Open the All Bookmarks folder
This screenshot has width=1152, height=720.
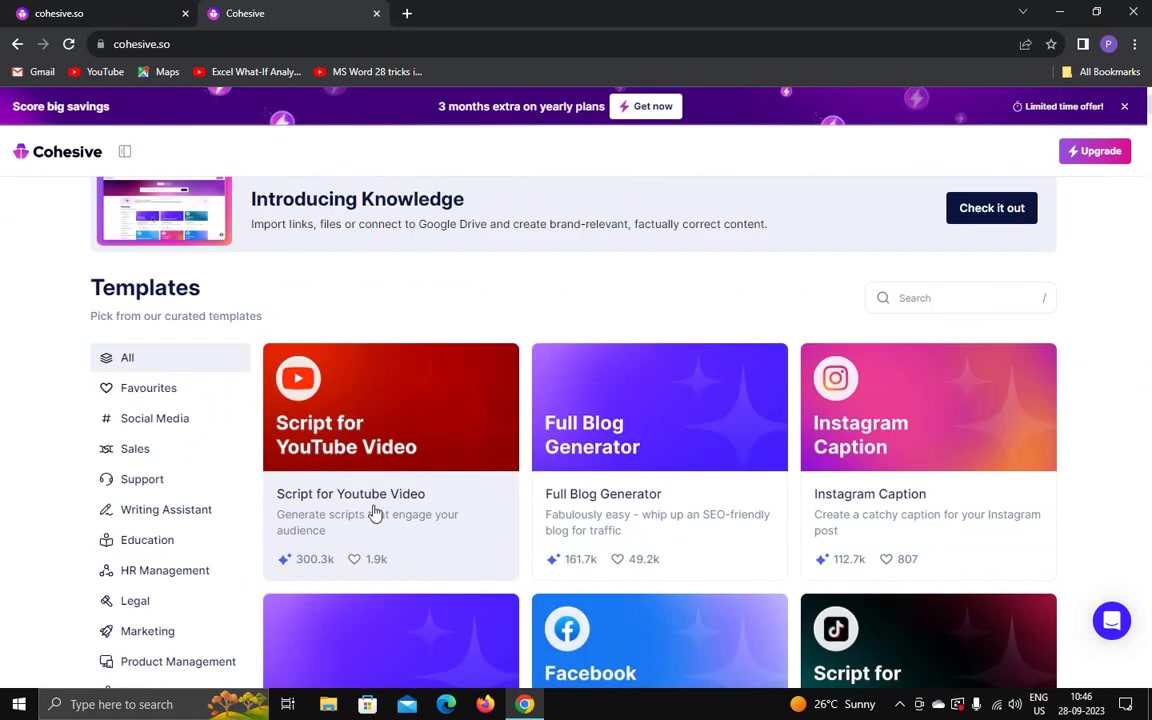pos(1101,72)
